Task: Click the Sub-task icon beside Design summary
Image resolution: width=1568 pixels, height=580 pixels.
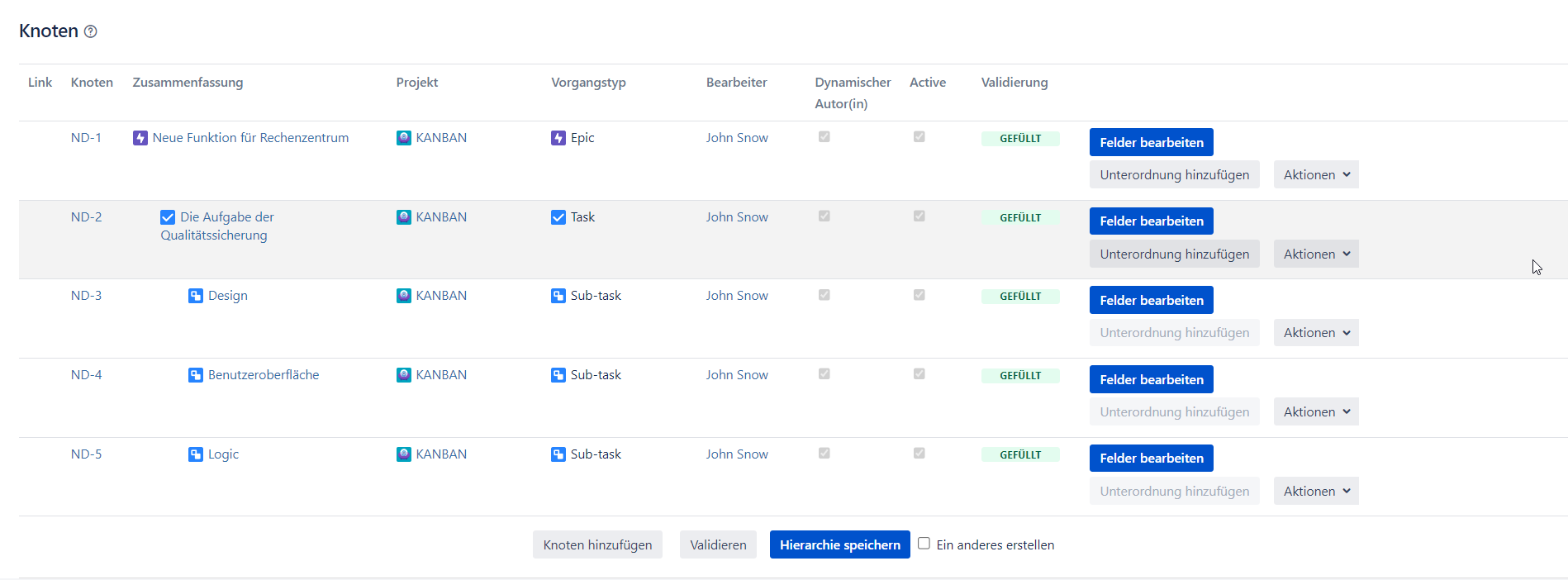Action: pos(196,296)
